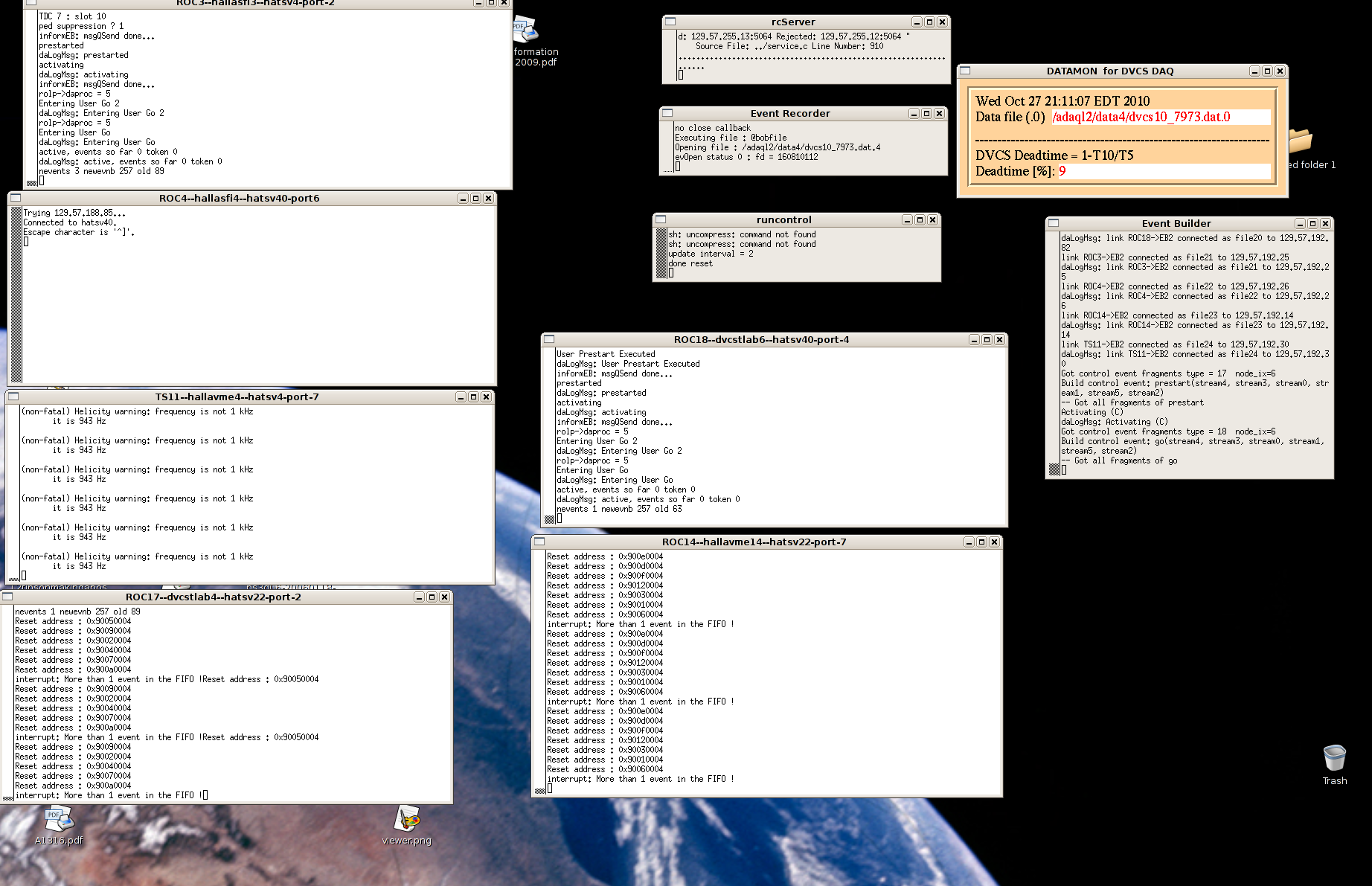Close the Event Recorder window
1372x886 pixels.
point(939,114)
